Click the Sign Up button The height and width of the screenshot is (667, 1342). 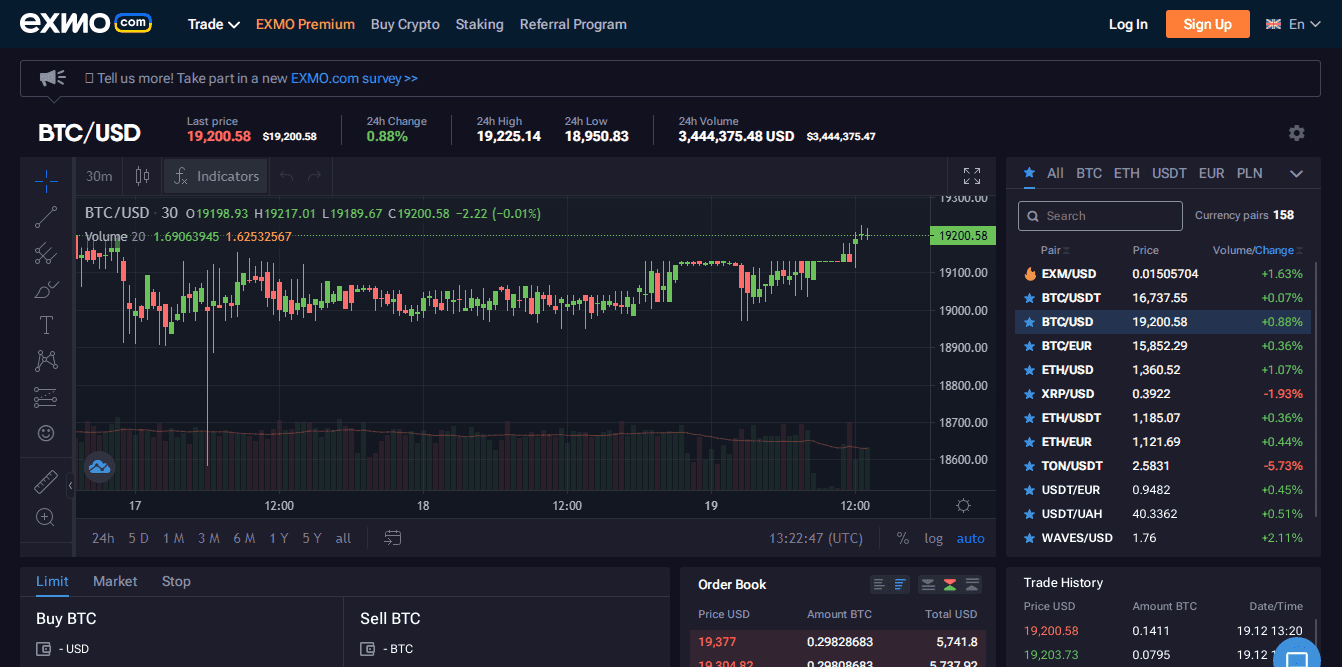1207,24
